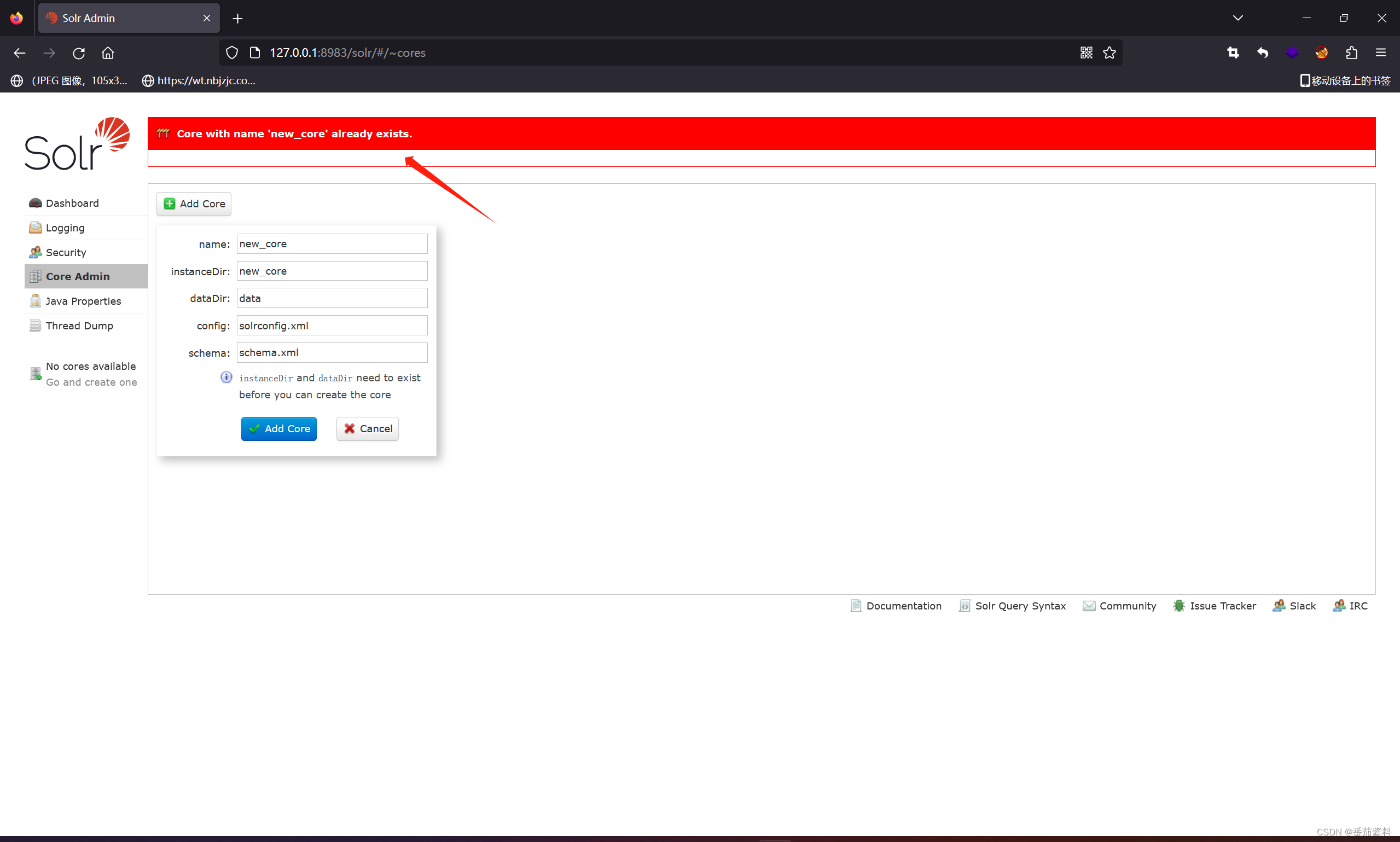Click the Firefox reload page icon
The width and height of the screenshot is (1400, 842).
[x=79, y=53]
